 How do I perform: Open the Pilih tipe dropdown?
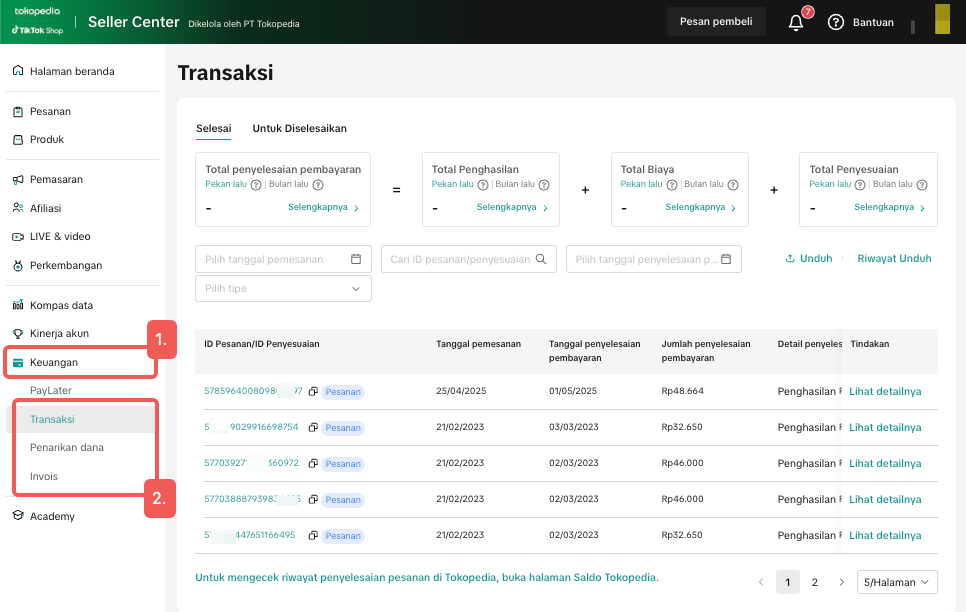click(283, 289)
